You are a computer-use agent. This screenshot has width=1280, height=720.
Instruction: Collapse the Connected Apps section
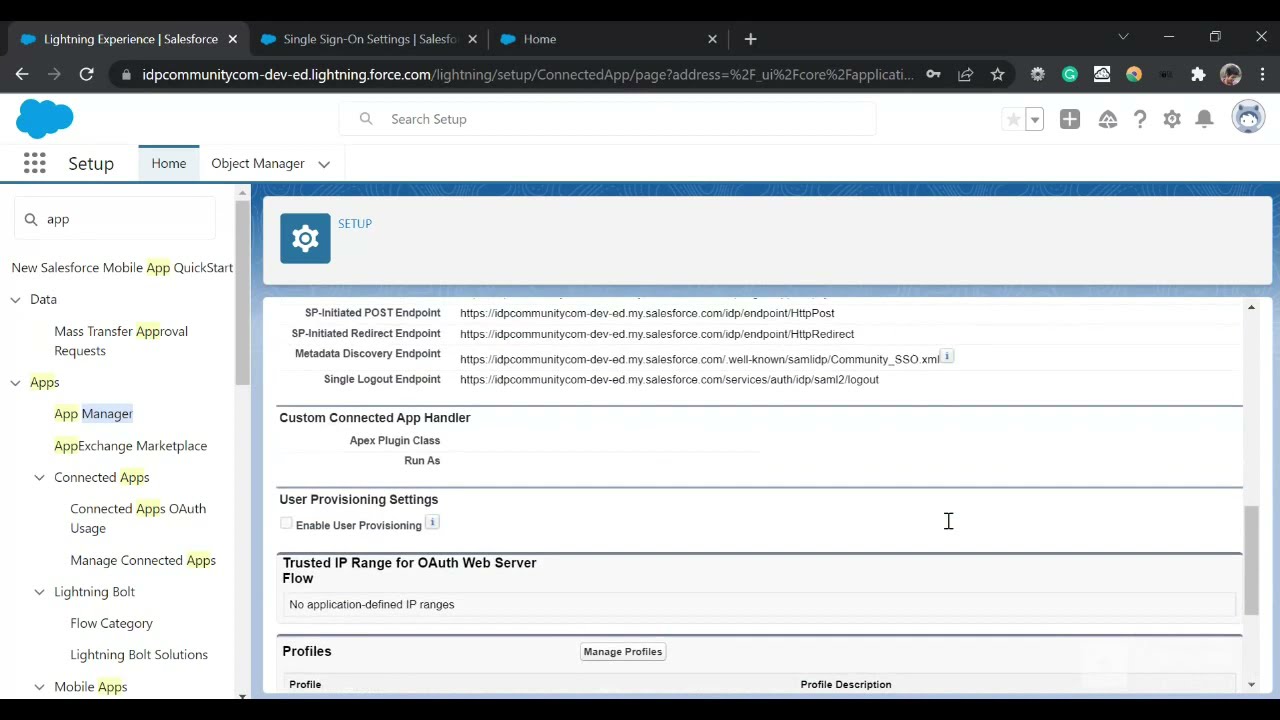pos(39,477)
